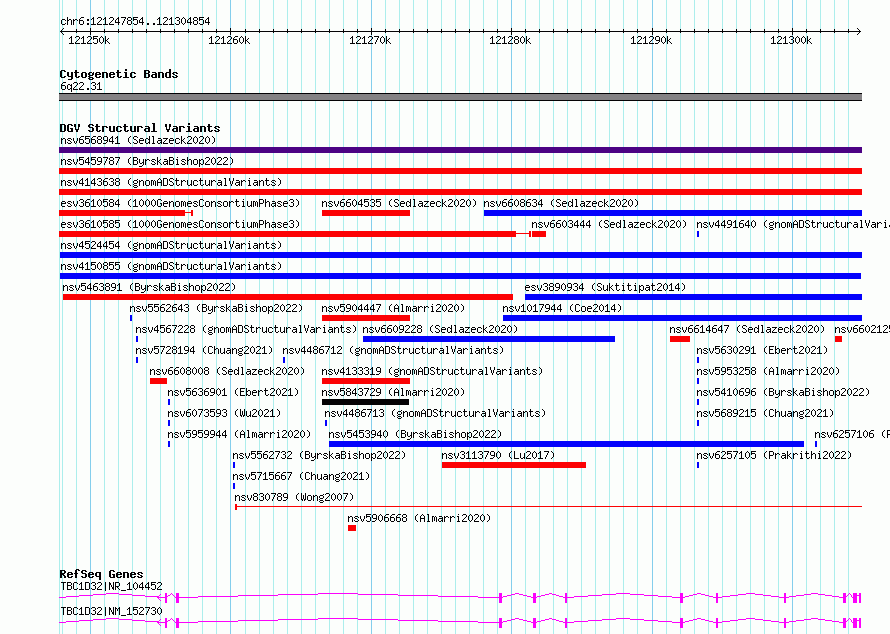The image size is (890, 634).
Task: Open nsv5959944 (Almarri2020) label
Action: pyautogui.click(x=239, y=434)
